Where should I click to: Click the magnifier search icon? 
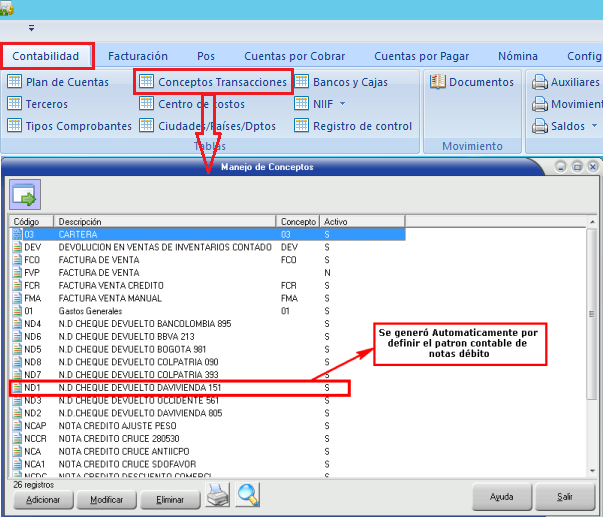tap(247, 495)
